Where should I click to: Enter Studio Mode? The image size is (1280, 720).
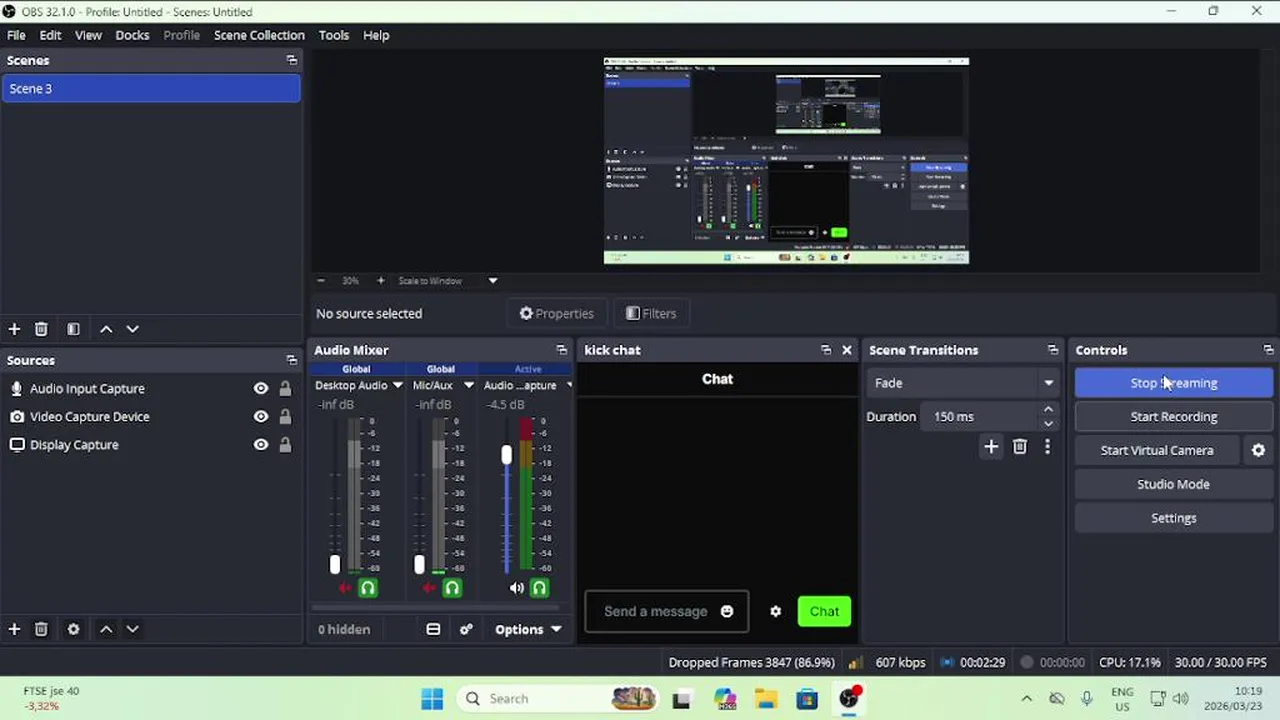coord(1173,484)
